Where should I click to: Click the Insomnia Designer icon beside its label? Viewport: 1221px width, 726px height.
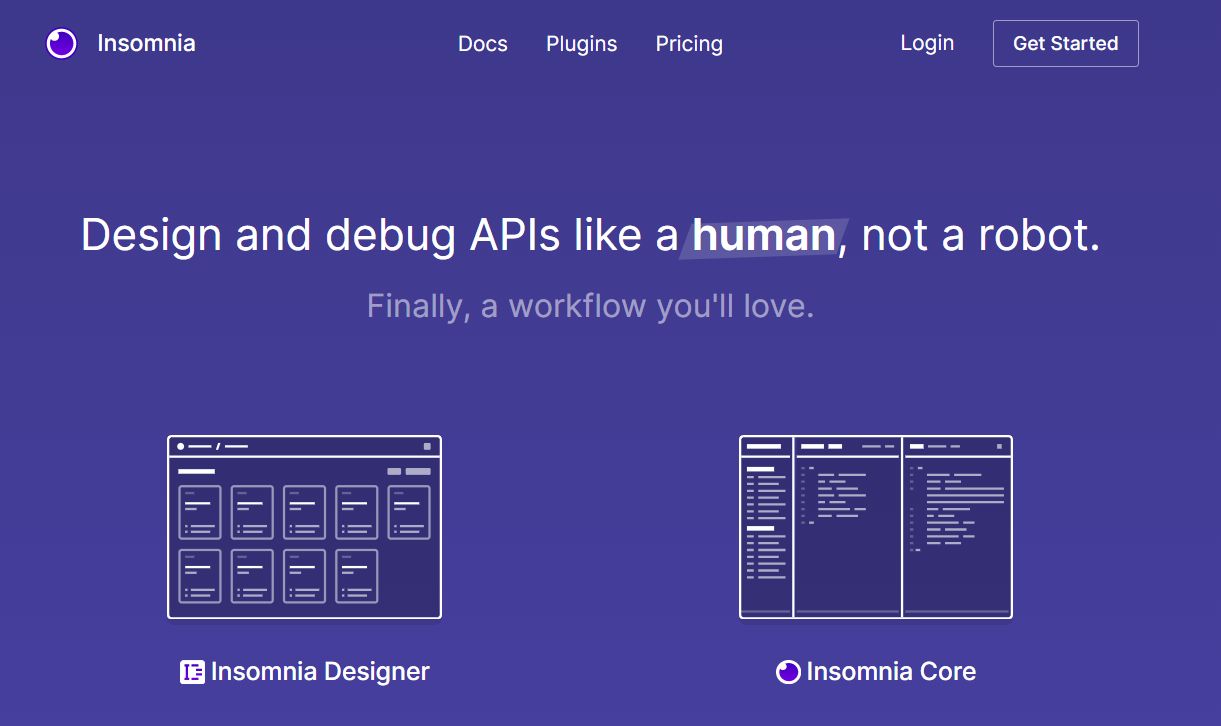[x=192, y=672]
